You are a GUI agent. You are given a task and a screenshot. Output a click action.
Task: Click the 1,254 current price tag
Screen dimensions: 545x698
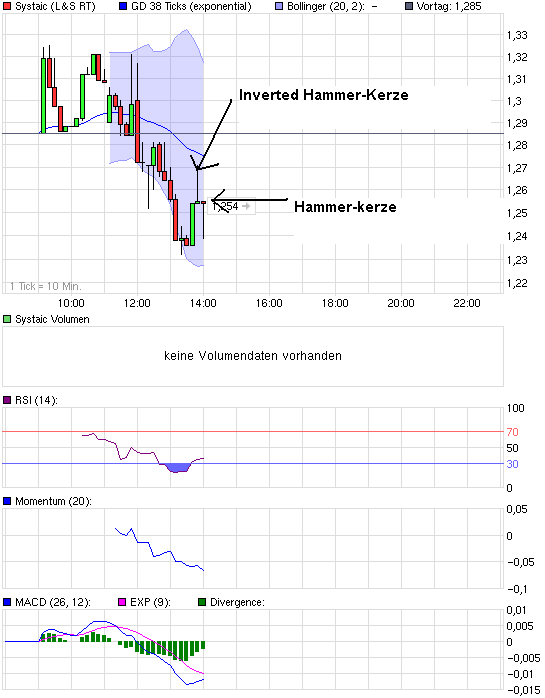[x=232, y=207]
